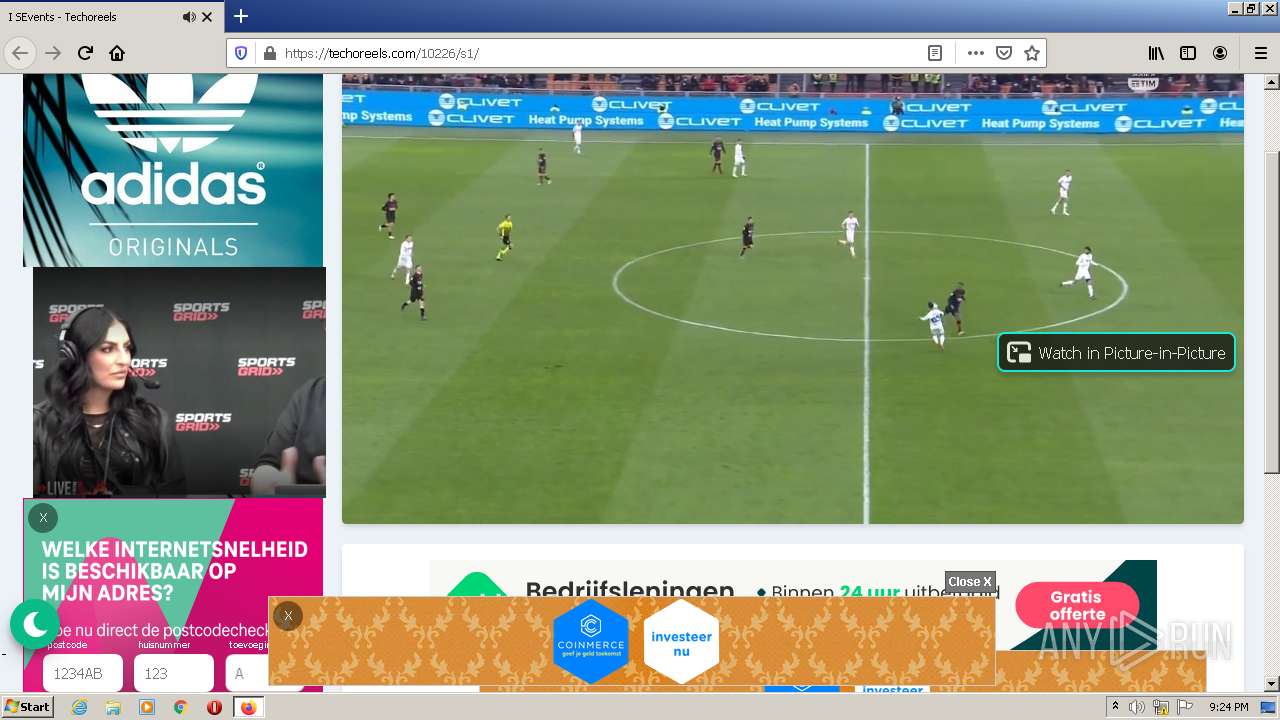Open a new tab with plus button
1280x720 pixels.
tap(241, 16)
